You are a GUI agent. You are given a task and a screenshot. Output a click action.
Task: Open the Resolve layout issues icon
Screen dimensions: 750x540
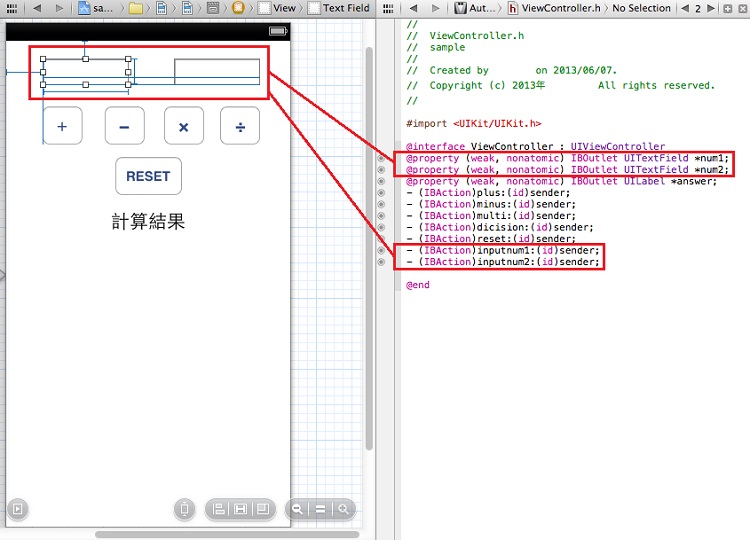[x=262, y=509]
